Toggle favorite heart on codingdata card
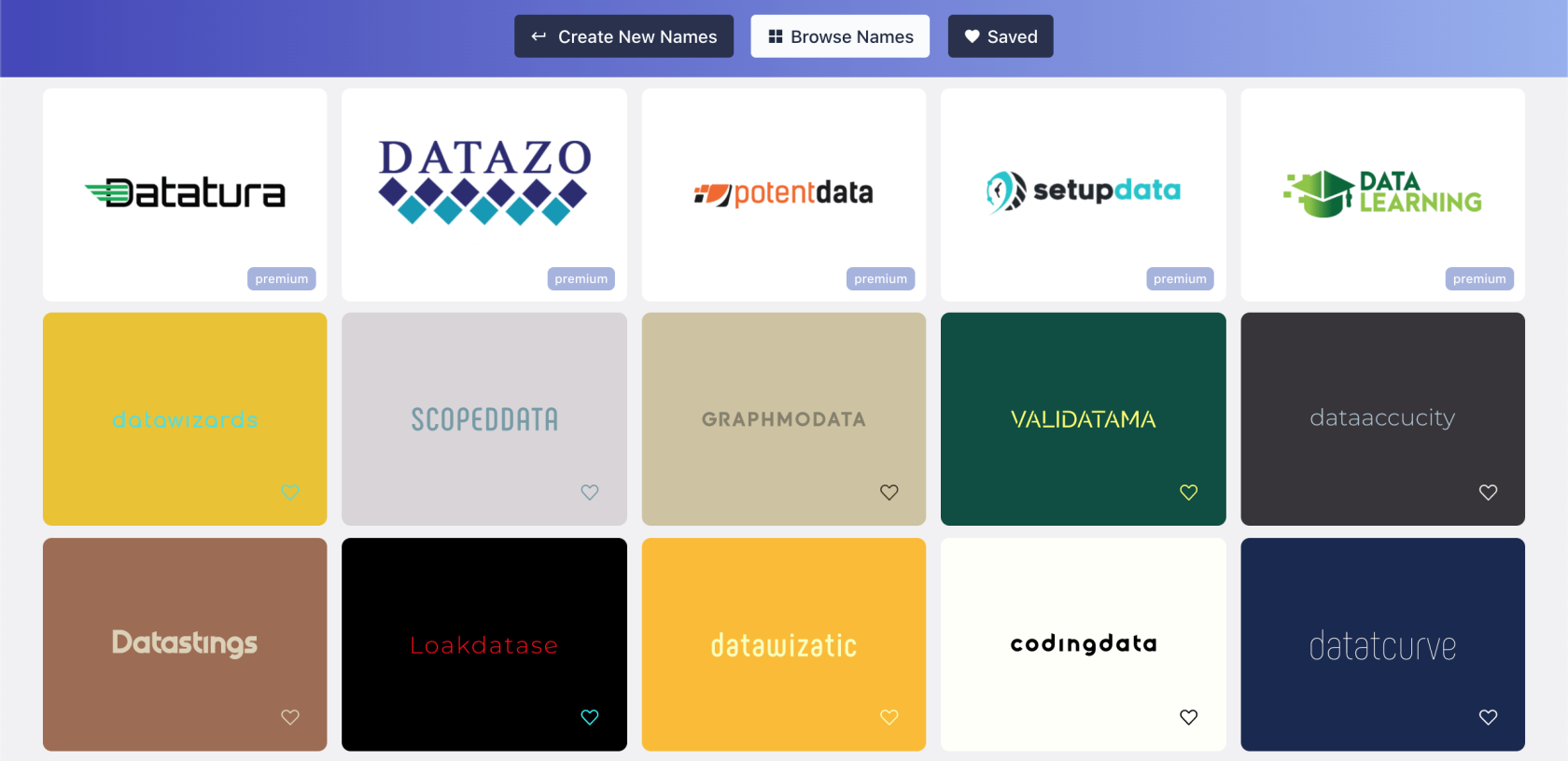The width and height of the screenshot is (1568, 761). pyautogui.click(x=1189, y=717)
